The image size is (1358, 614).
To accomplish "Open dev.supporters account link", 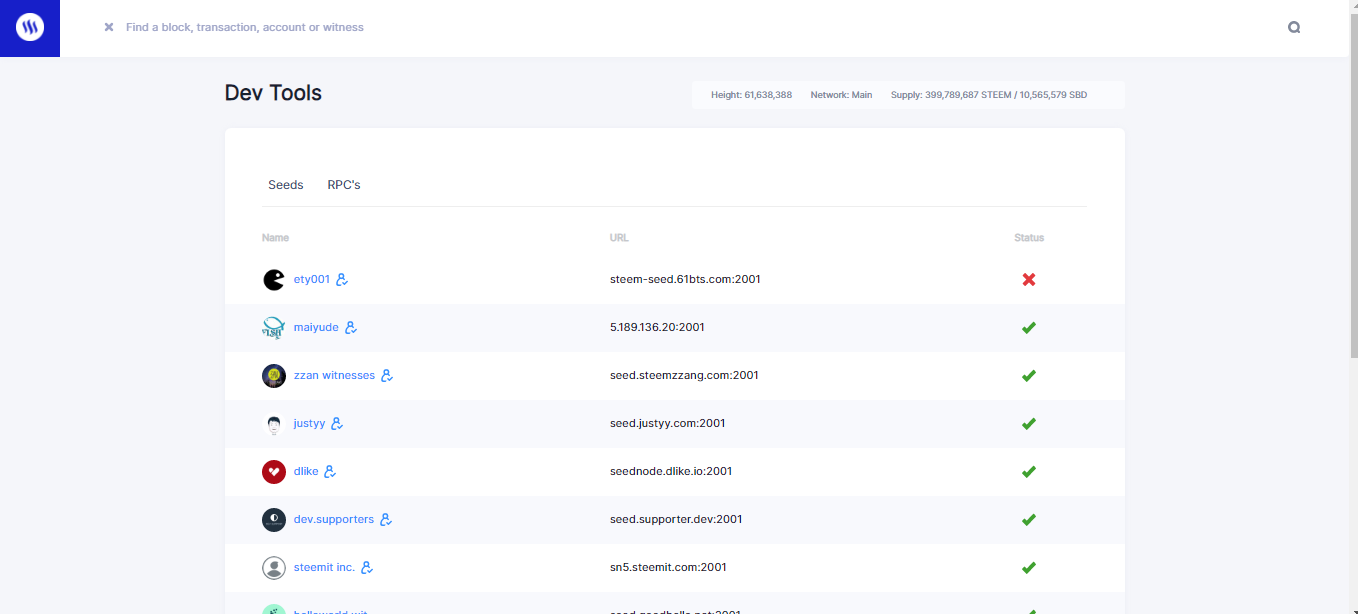I will coord(334,520).
